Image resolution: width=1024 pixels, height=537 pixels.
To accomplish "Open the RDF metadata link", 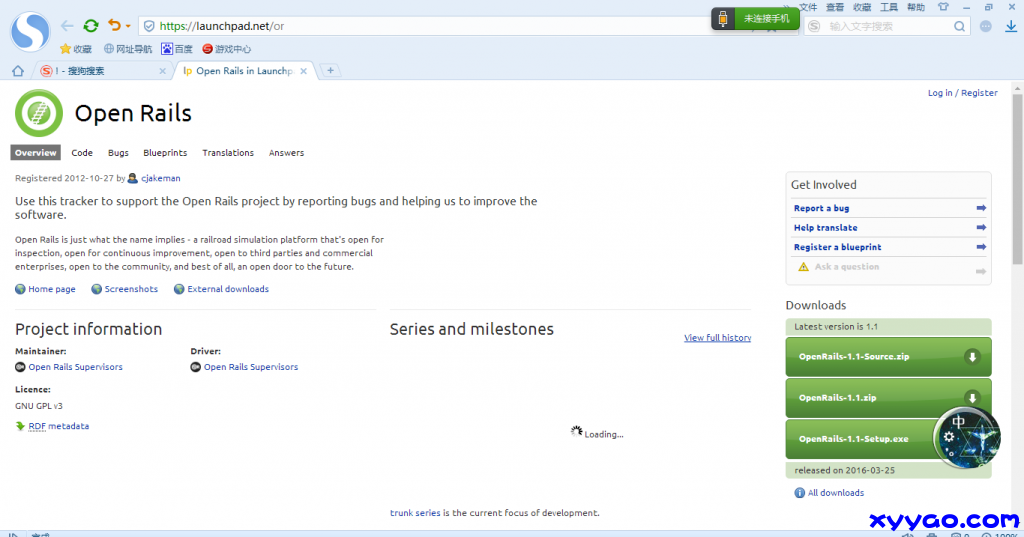I will [58, 426].
